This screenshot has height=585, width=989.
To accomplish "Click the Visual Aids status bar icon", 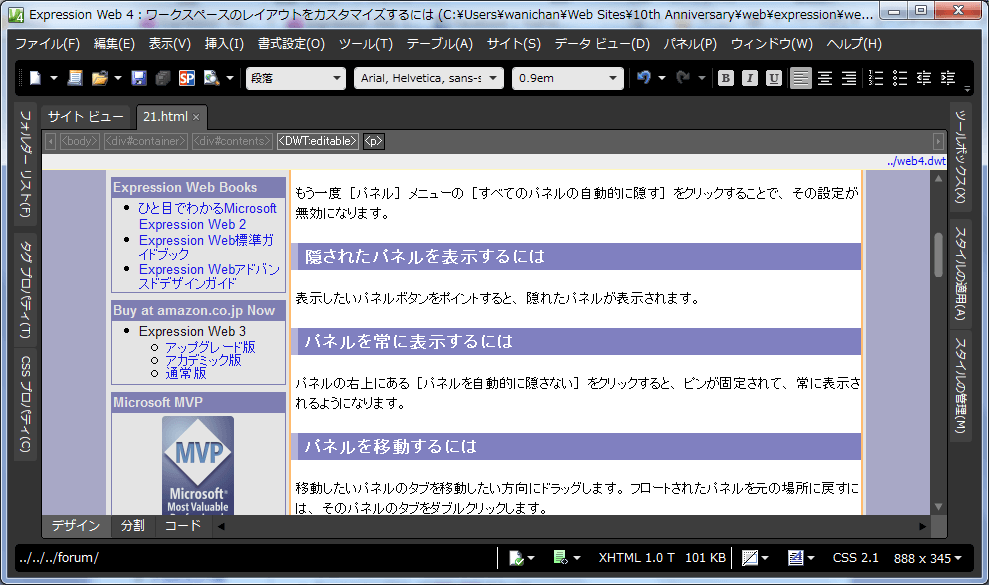I will coord(750,558).
